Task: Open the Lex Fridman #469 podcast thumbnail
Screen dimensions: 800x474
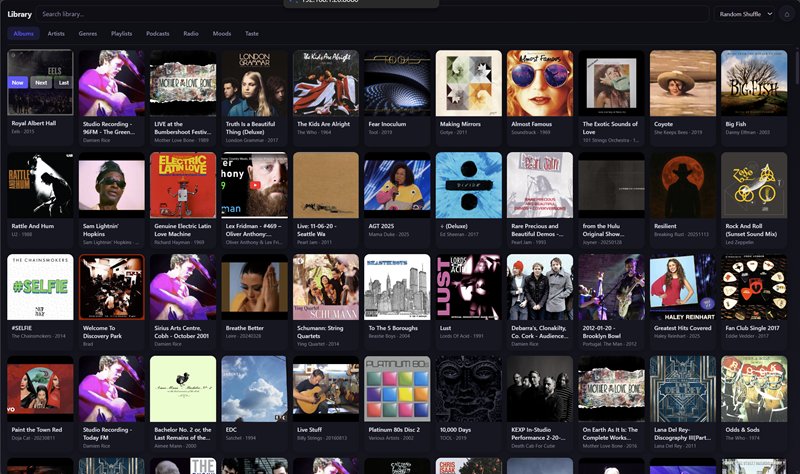Action: tap(255, 185)
